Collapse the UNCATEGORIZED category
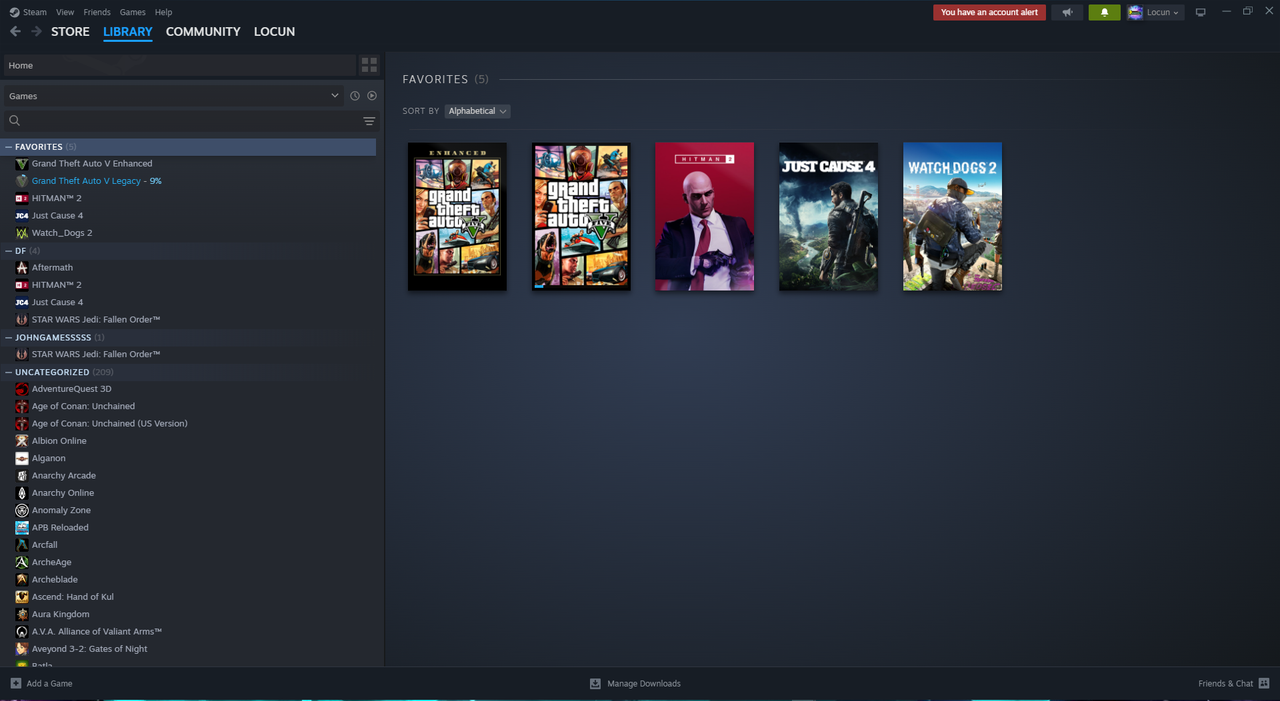Screen dimensions: 1280x701 pyautogui.click(x=9, y=372)
